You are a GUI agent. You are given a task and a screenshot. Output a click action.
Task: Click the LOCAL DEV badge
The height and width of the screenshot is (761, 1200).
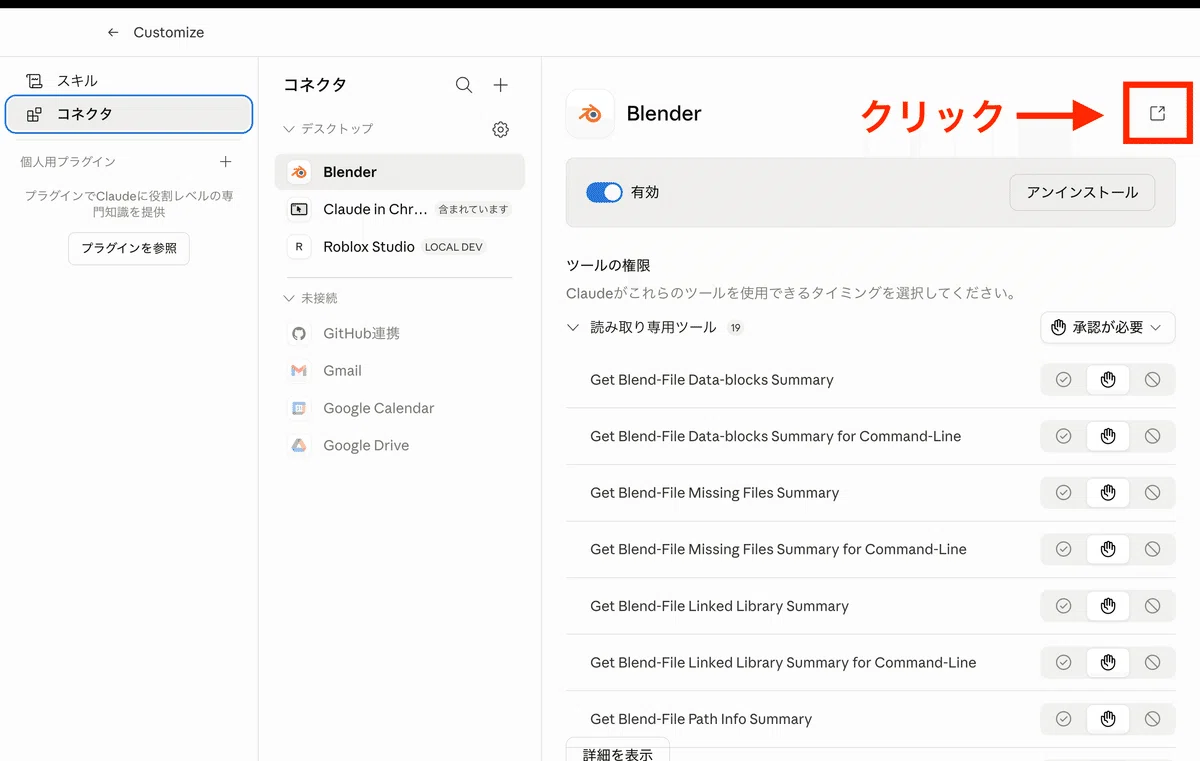coord(454,247)
